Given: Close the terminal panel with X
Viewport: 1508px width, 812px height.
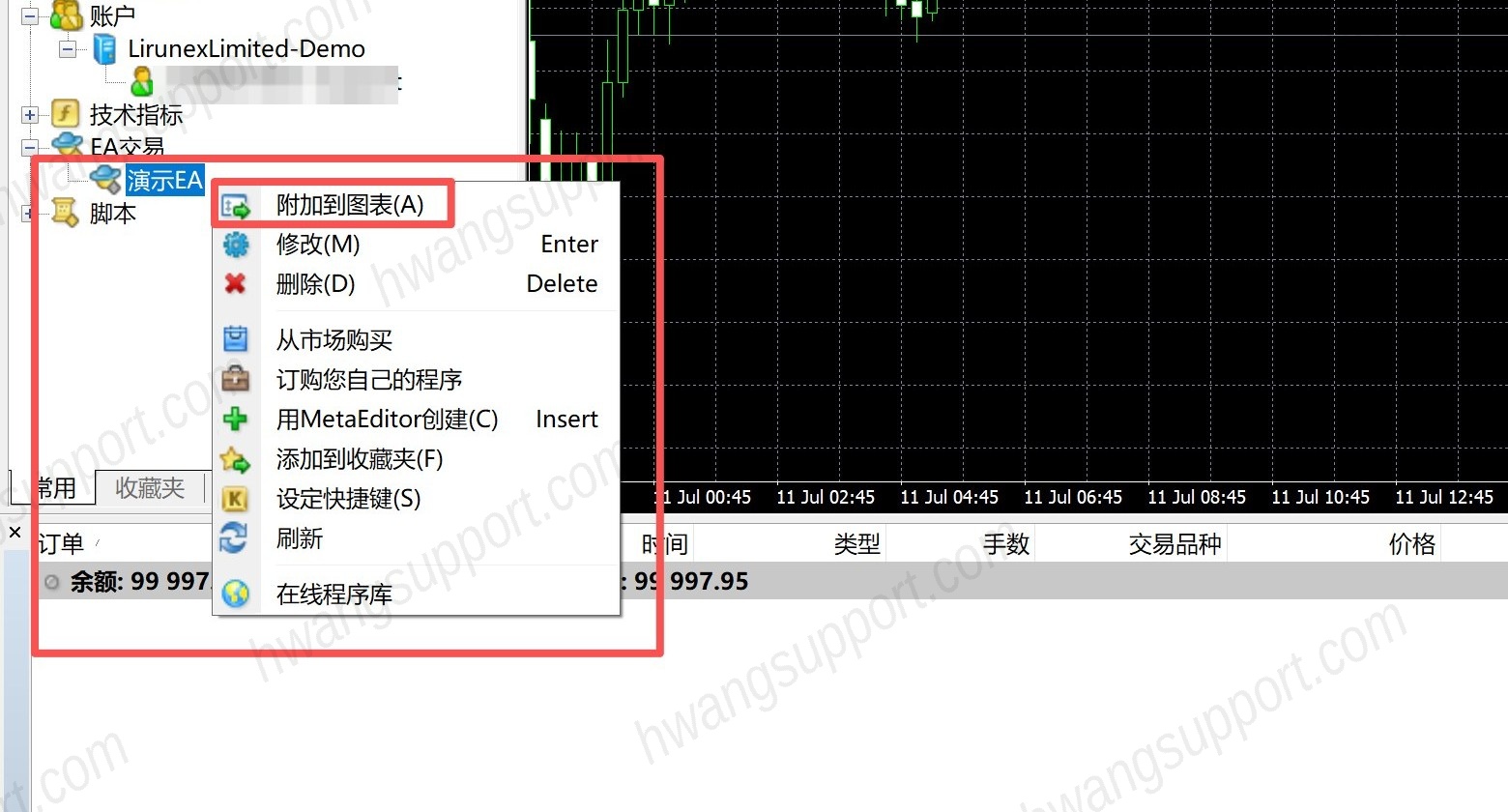Looking at the screenshot, I should (14, 532).
